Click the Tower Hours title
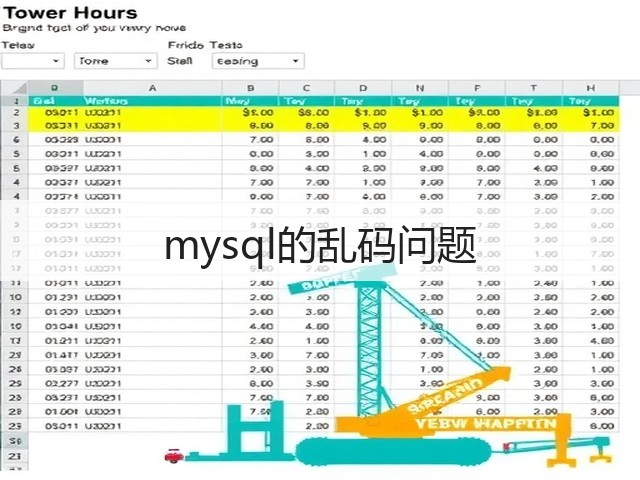This screenshot has height=480, width=640. tap(70, 13)
